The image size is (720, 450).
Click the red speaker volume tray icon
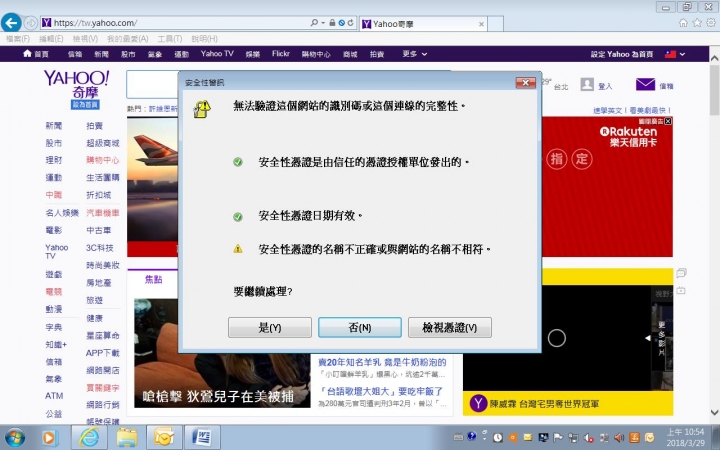click(x=619, y=438)
